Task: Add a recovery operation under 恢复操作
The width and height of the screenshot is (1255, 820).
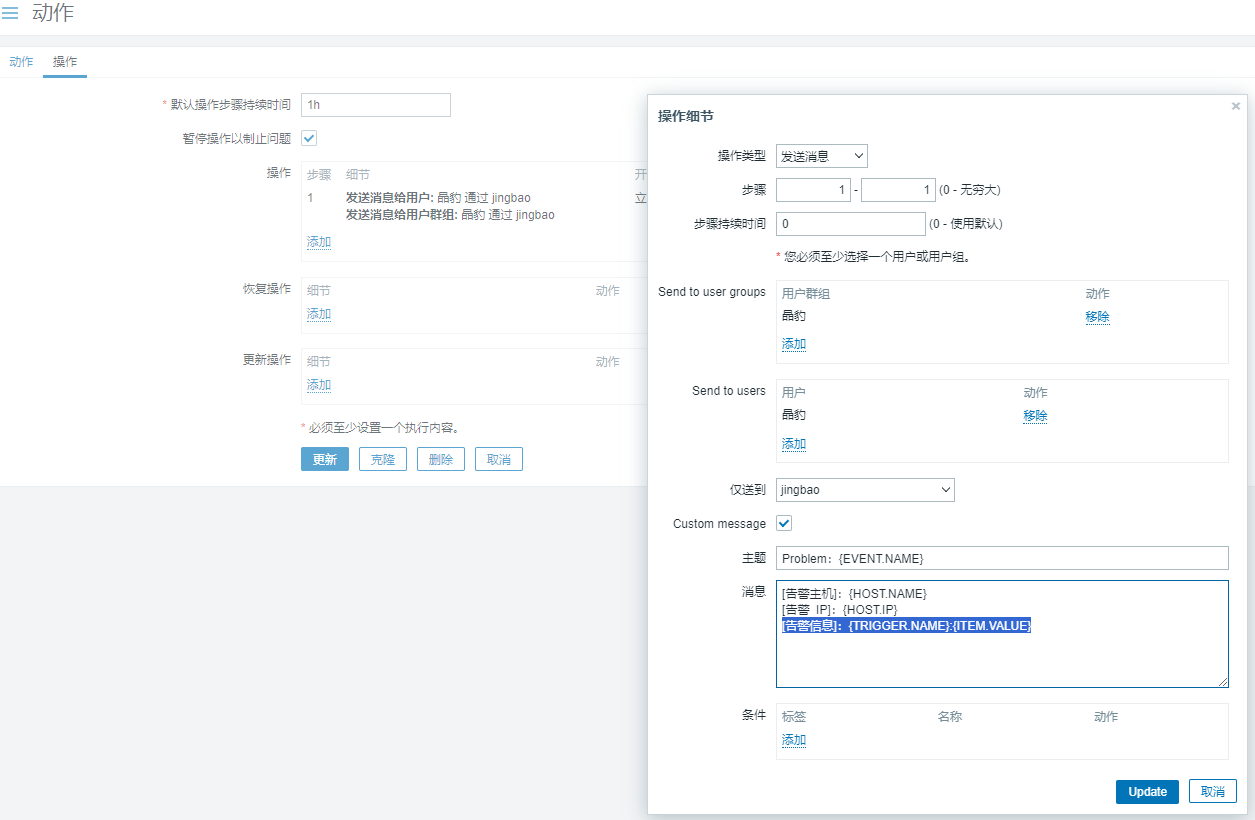Action: 318,314
